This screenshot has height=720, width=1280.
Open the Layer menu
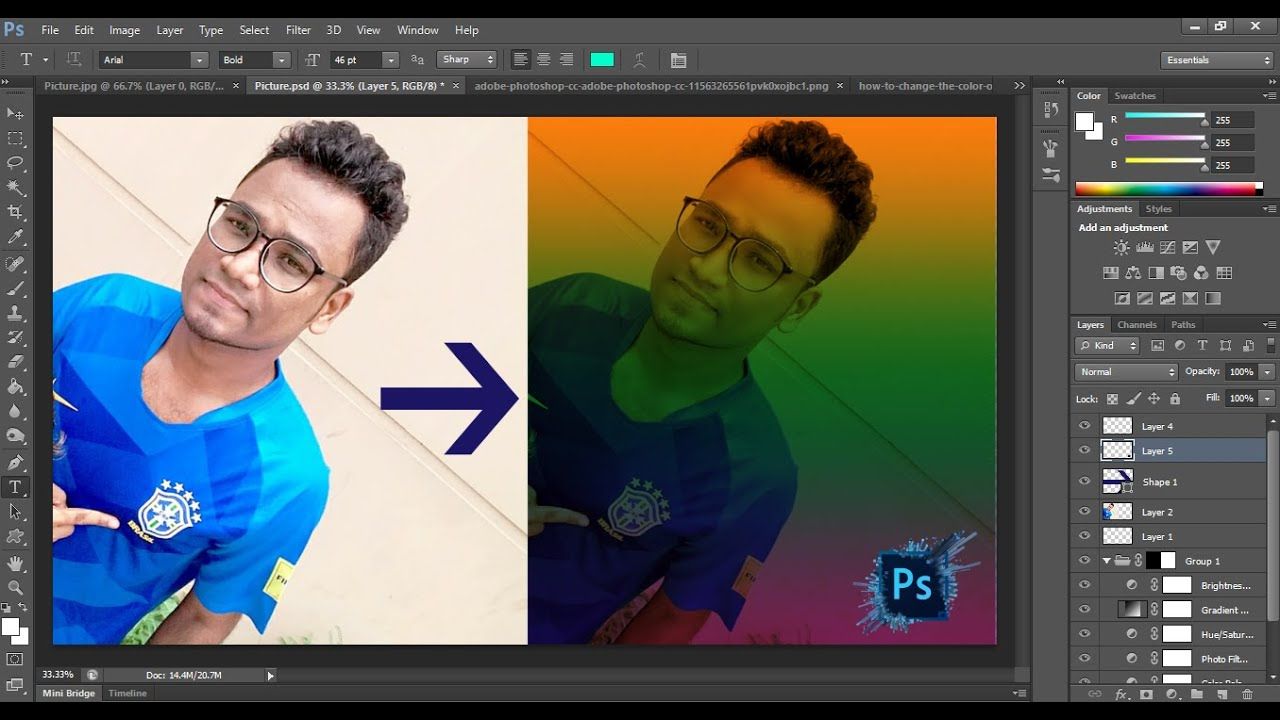[x=169, y=30]
